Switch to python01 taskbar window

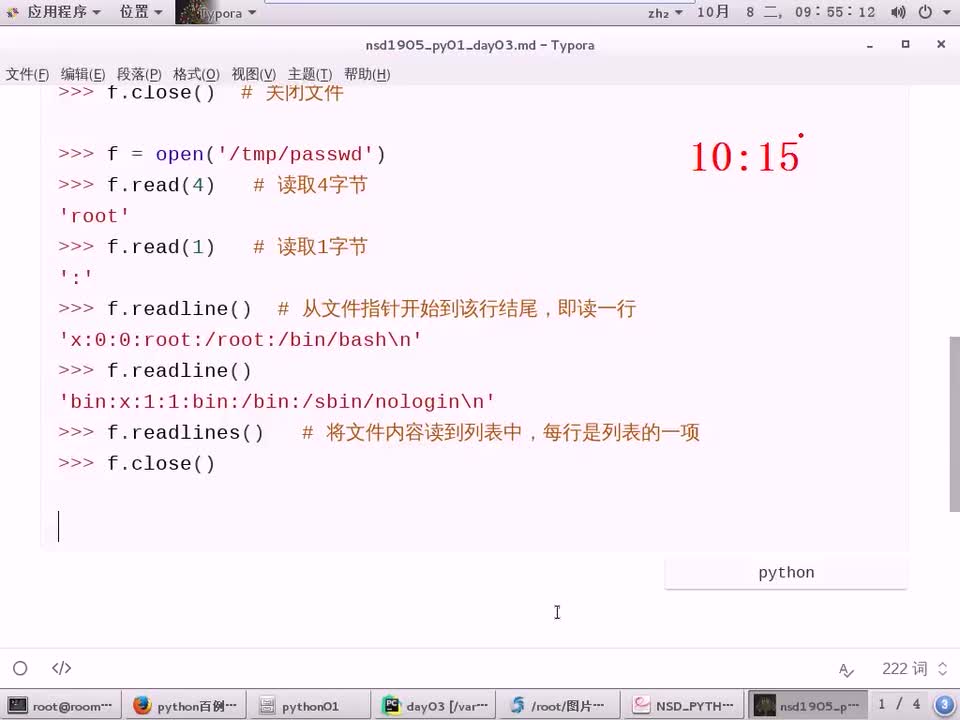coord(310,706)
